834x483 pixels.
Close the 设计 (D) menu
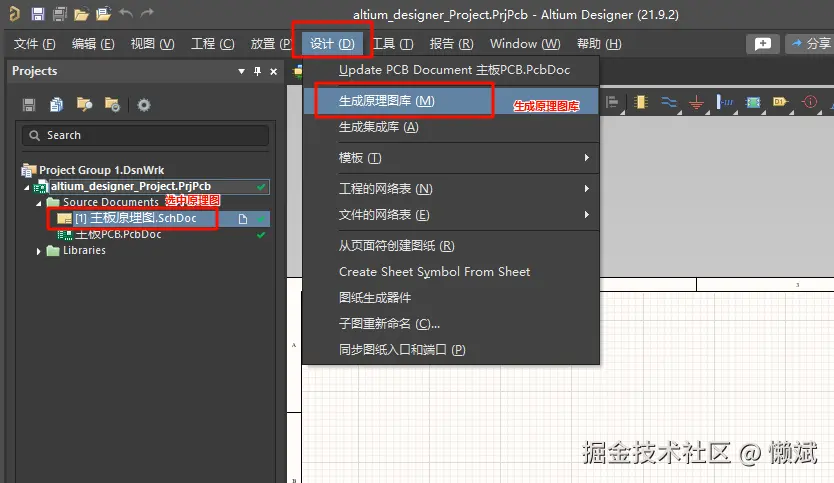332,44
